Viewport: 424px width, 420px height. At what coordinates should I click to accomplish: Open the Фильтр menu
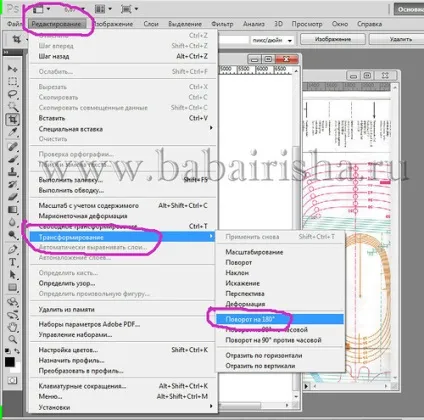[x=222, y=24]
